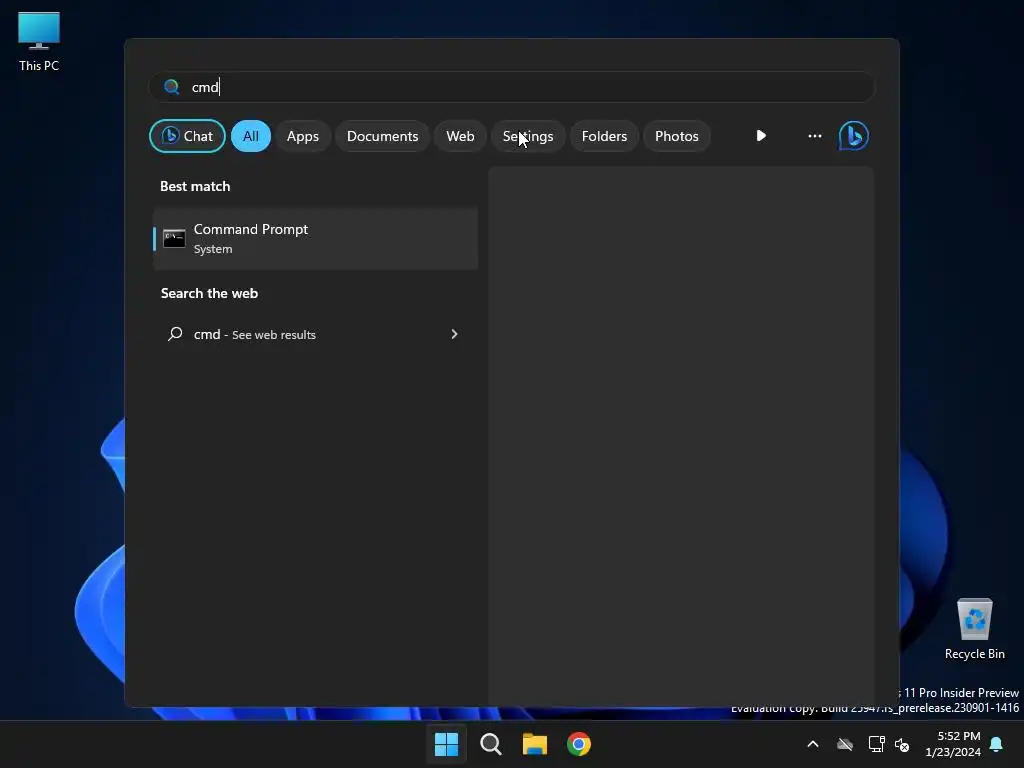Select the All filter tab

coord(251,136)
